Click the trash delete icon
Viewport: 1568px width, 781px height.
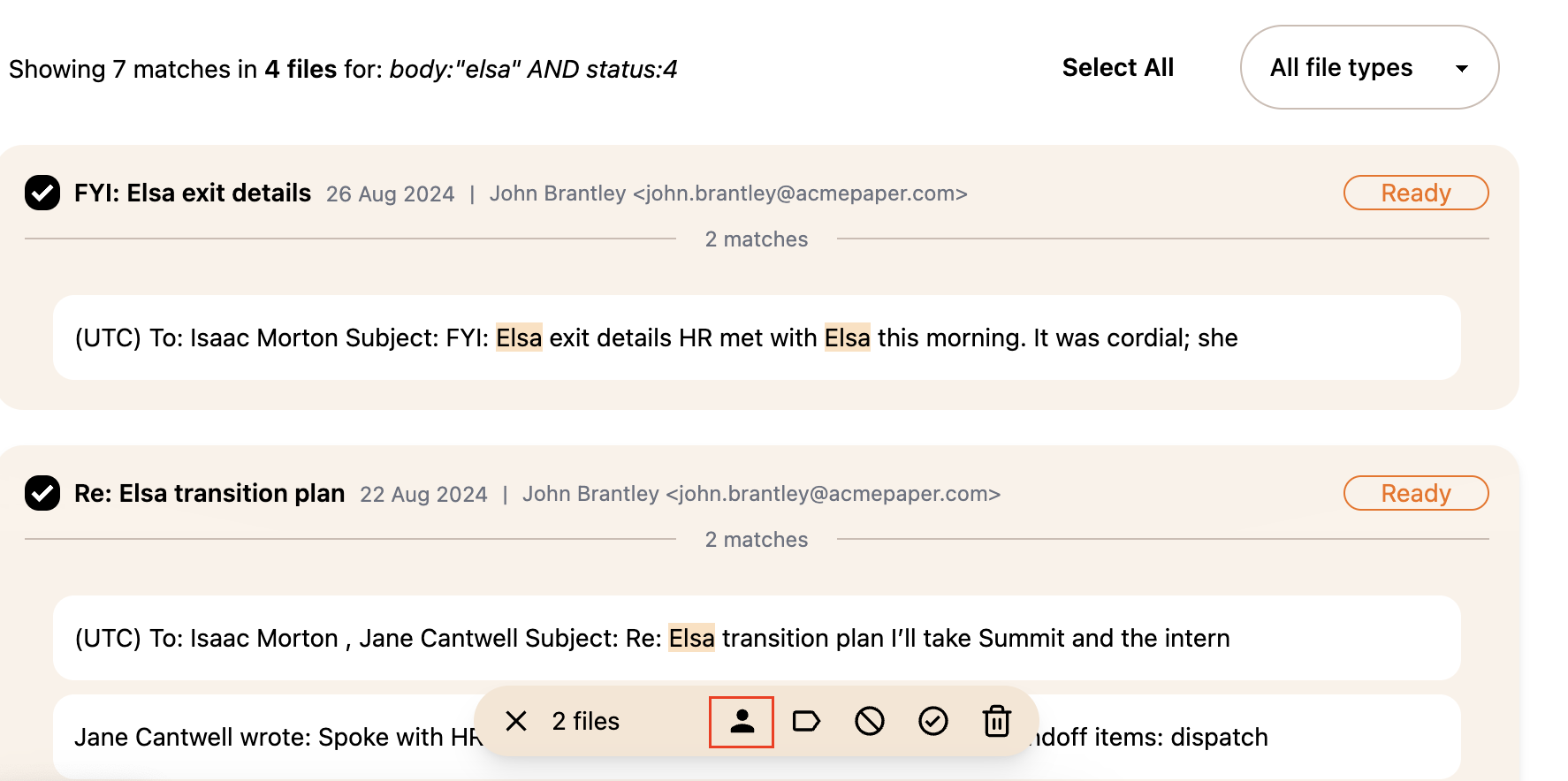pos(997,722)
